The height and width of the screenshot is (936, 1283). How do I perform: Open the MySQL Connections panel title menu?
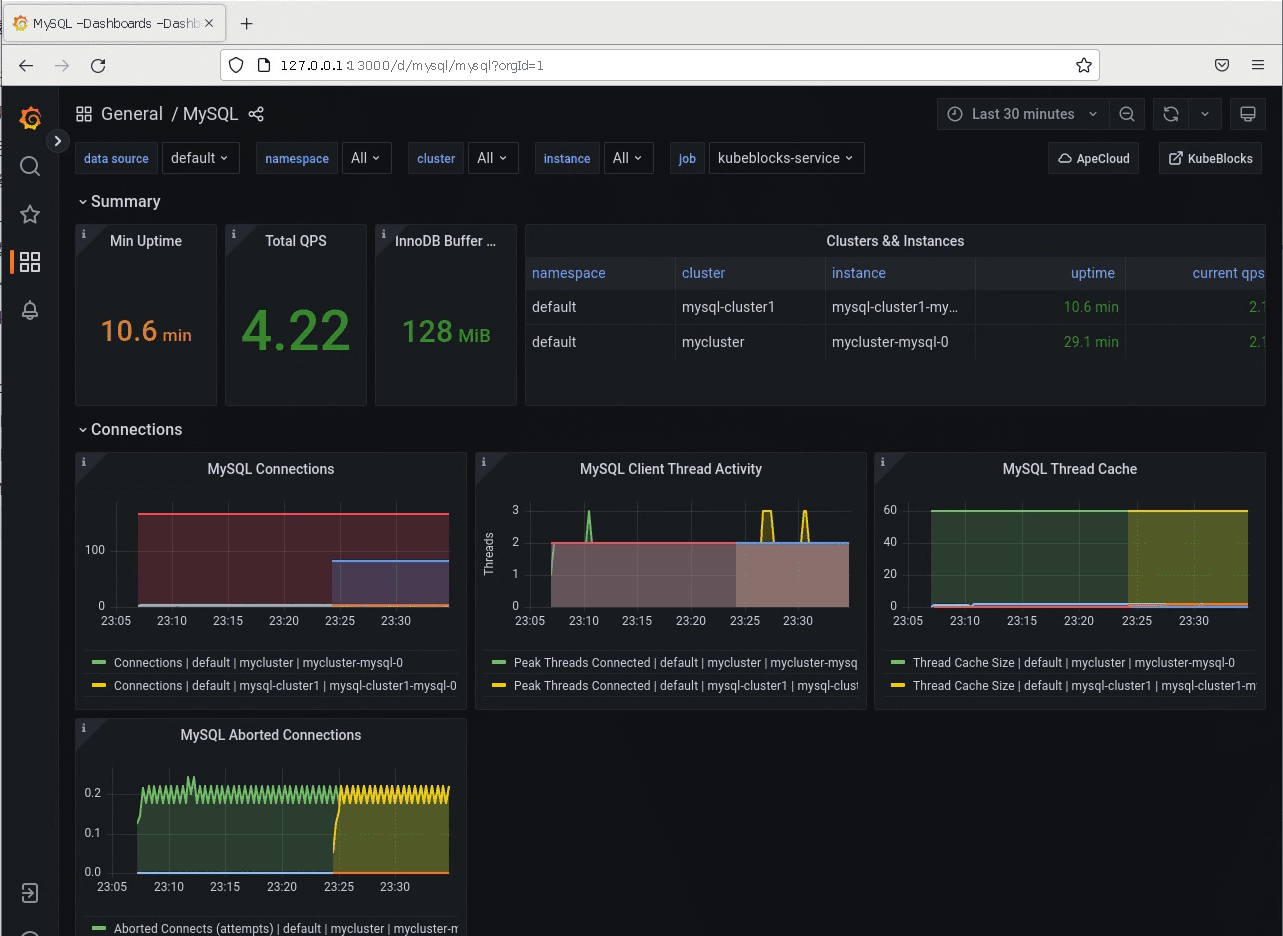click(x=271, y=469)
